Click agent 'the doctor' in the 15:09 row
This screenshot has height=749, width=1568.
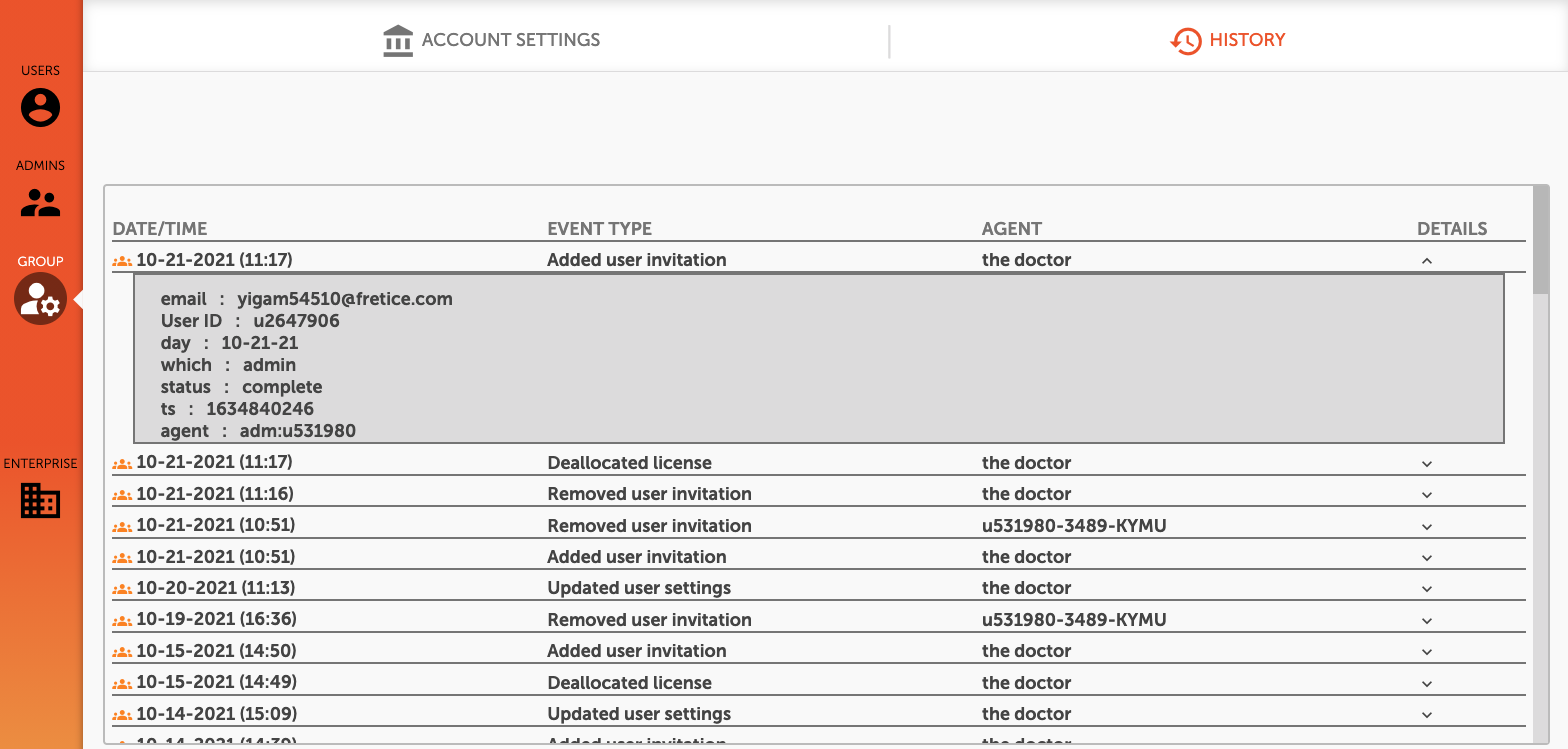pyautogui.click(x=1026, y=714)
